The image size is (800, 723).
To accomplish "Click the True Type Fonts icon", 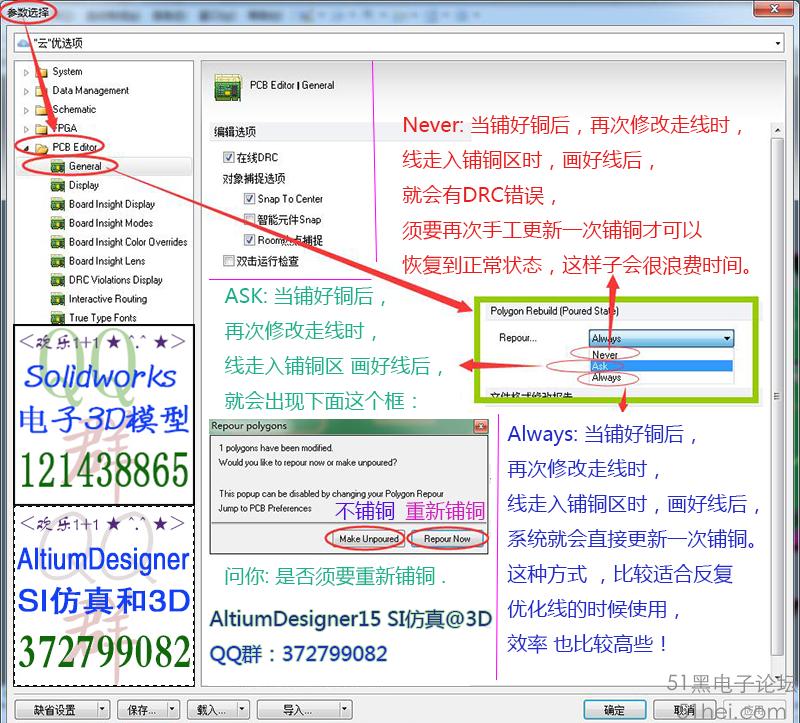I will (58, 318).
